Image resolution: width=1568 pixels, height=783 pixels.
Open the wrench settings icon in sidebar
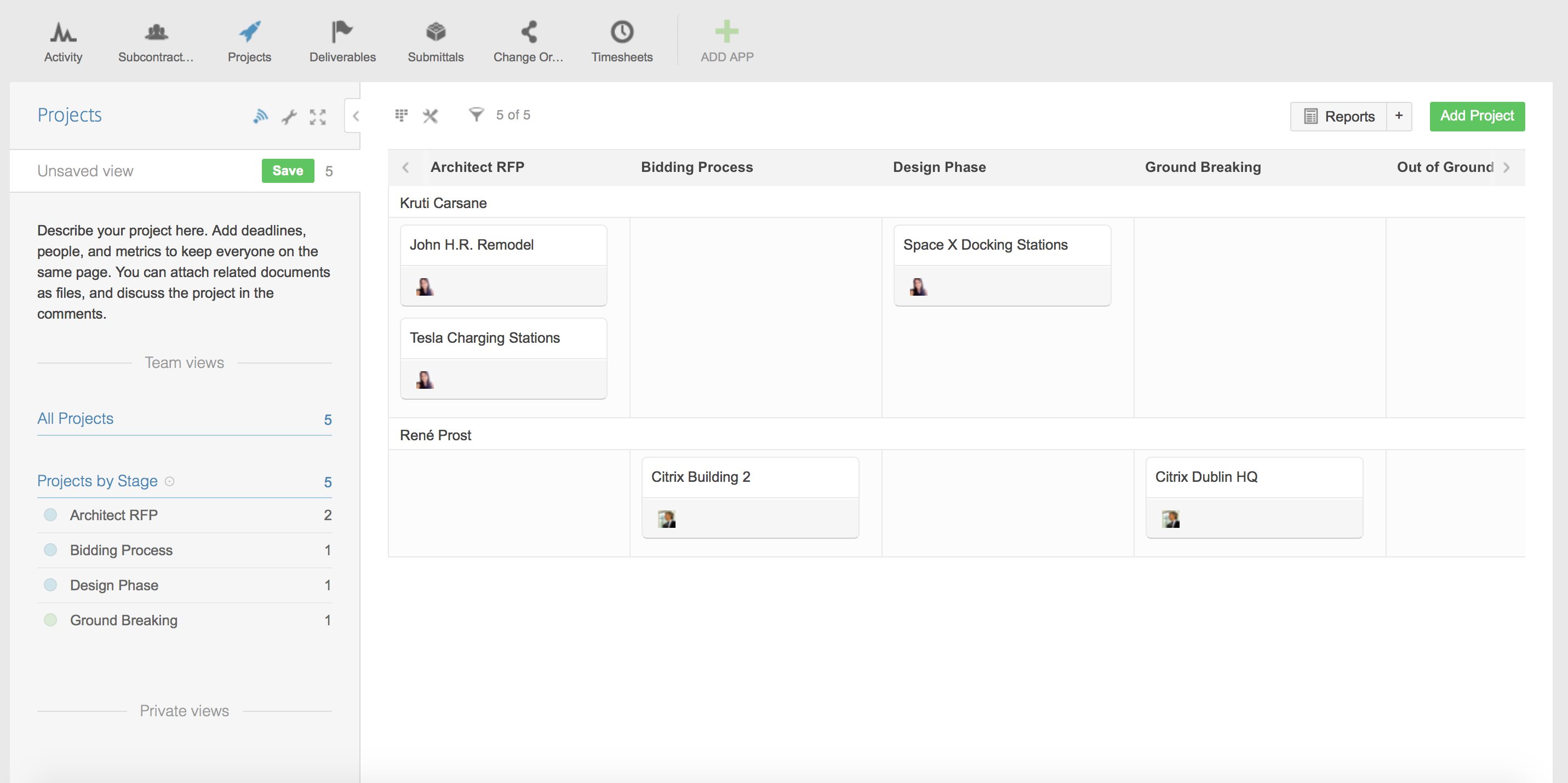289,116
